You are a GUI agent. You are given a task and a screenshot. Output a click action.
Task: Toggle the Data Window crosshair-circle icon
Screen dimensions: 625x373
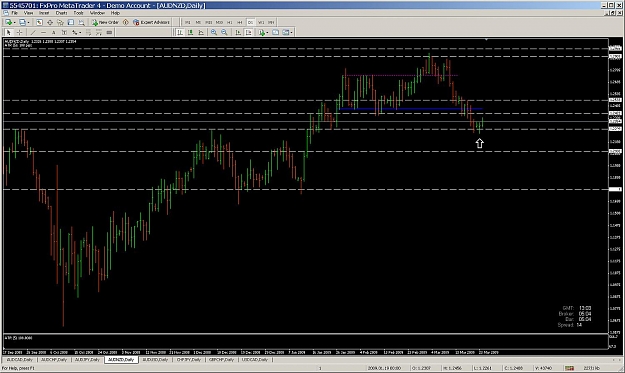click(x=50, y=22)
